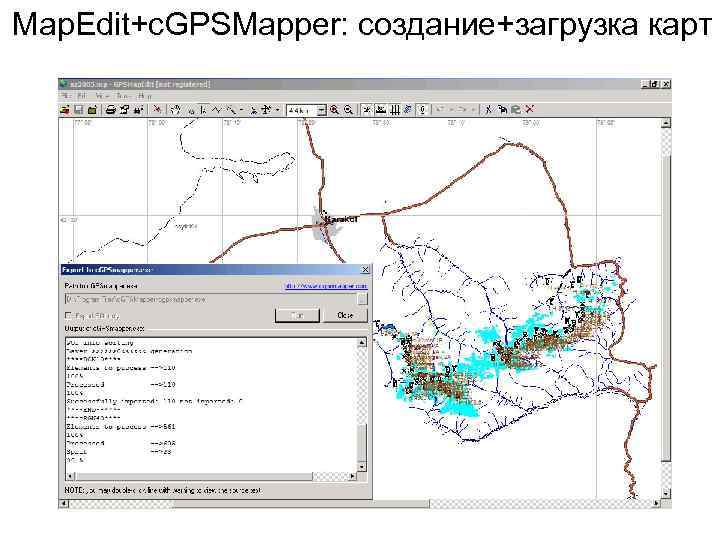
Task: Click output log horizontal scroll right arrow
Action: pos(352,476)
